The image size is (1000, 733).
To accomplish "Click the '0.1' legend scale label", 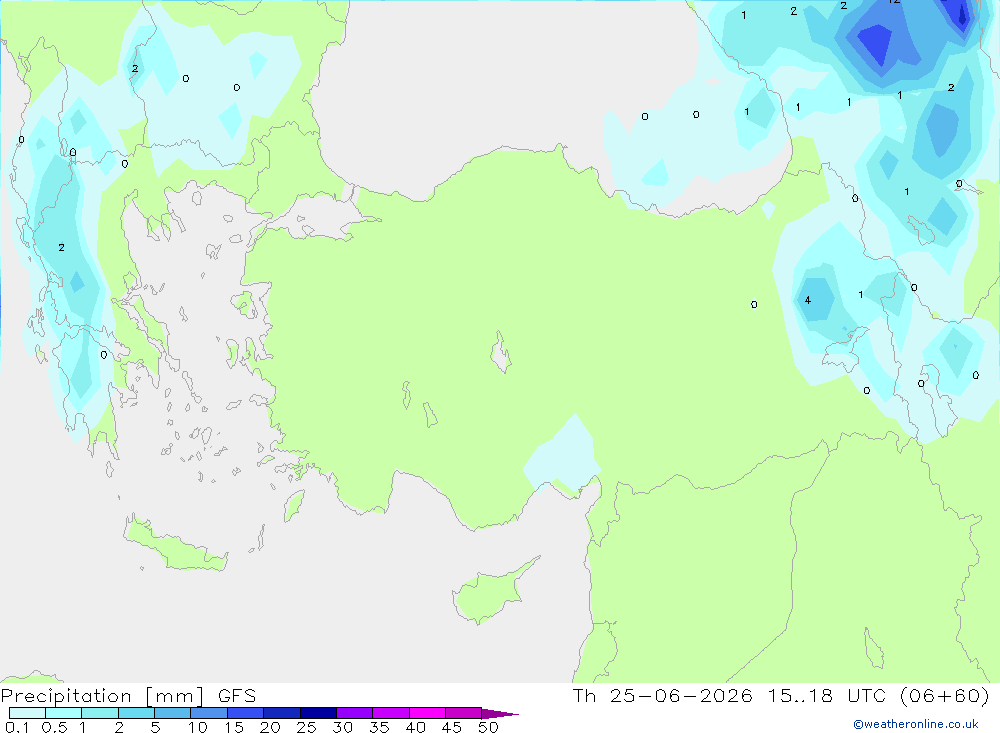I will click(x=17, y=727).
